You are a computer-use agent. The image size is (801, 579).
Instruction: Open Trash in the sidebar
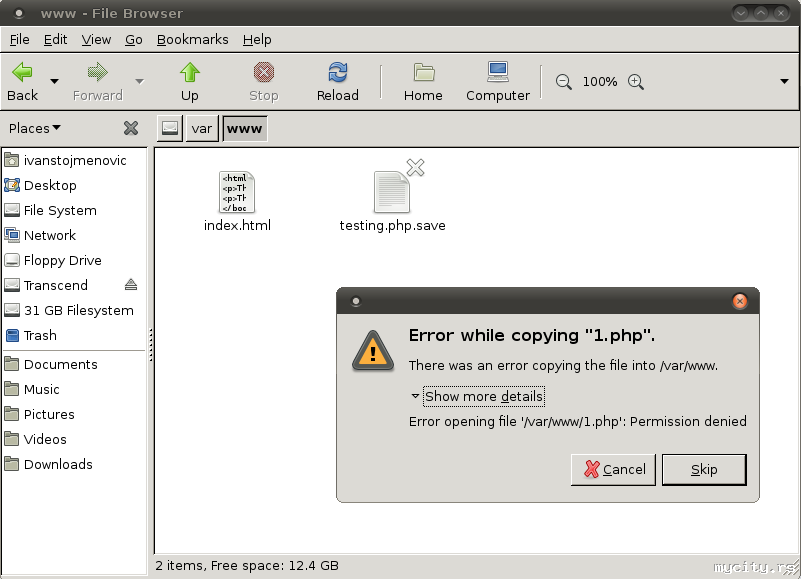(x=74, y=336)
